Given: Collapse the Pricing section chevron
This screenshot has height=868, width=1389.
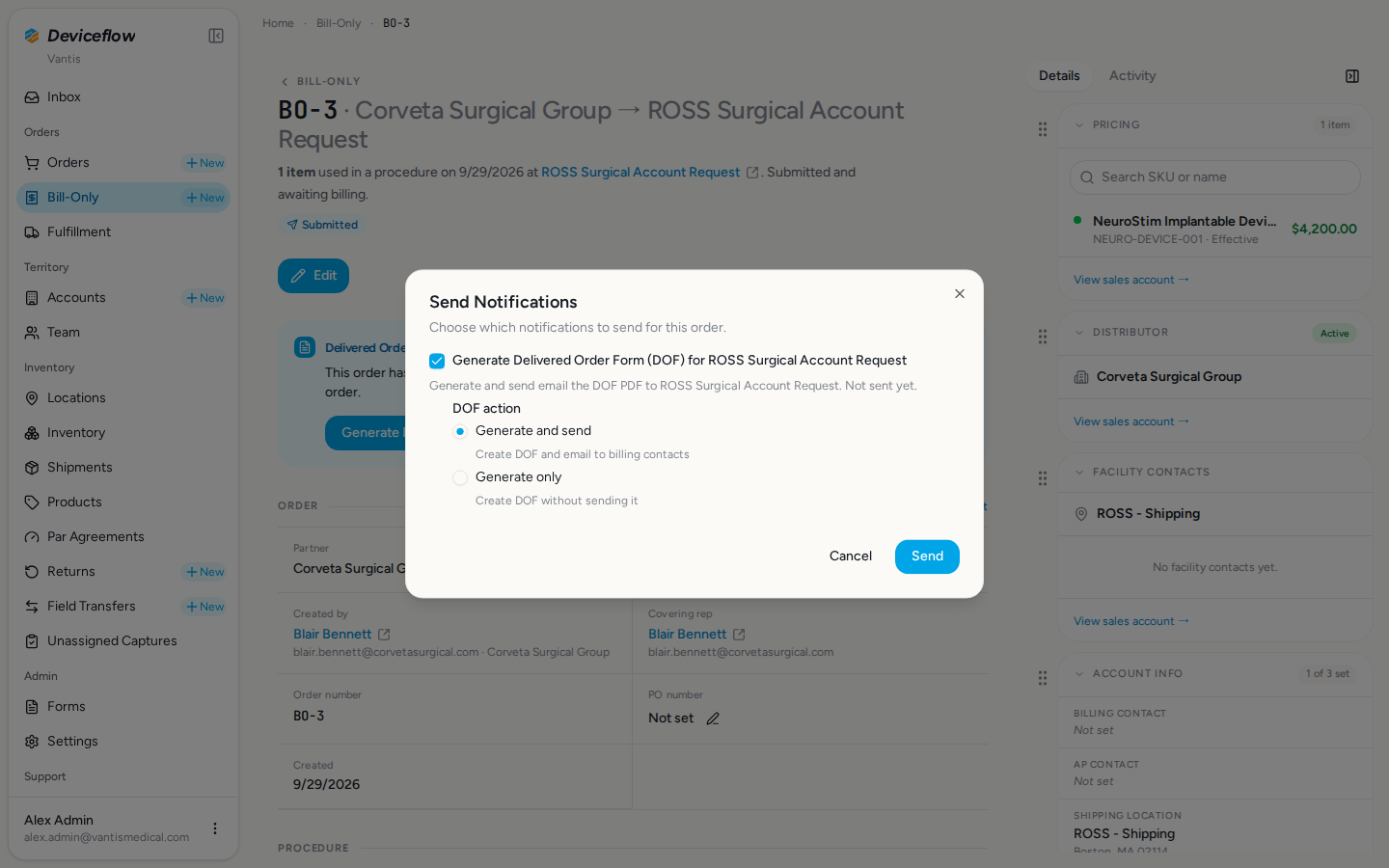Looking at the screenshot, I should [x=1079, y=125].
